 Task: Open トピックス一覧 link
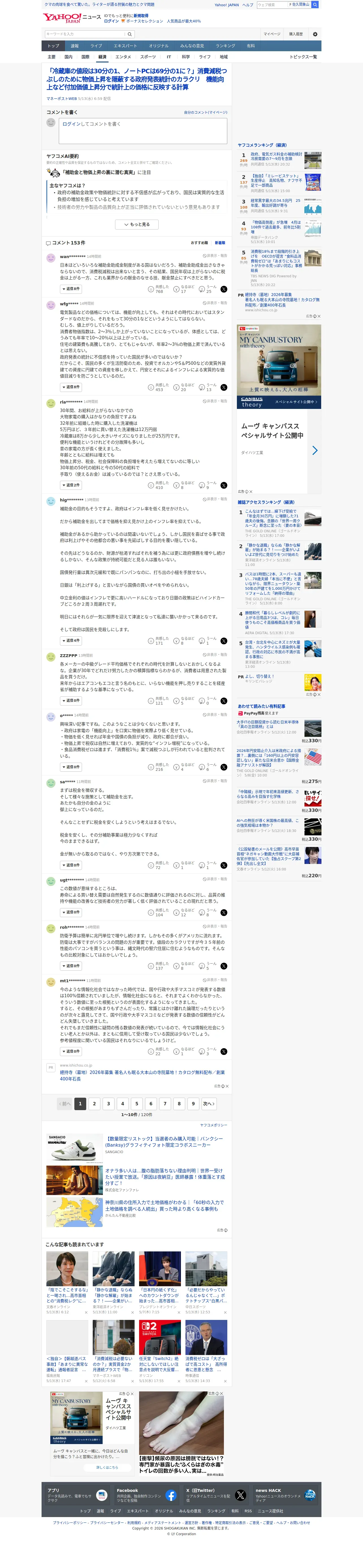pos(303,57)
